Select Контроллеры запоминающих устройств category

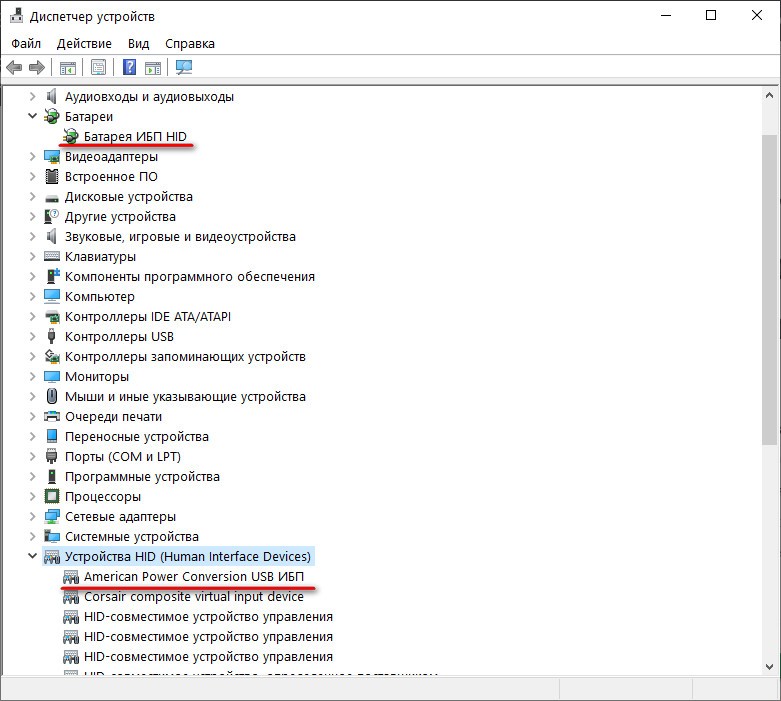(185, 356)
